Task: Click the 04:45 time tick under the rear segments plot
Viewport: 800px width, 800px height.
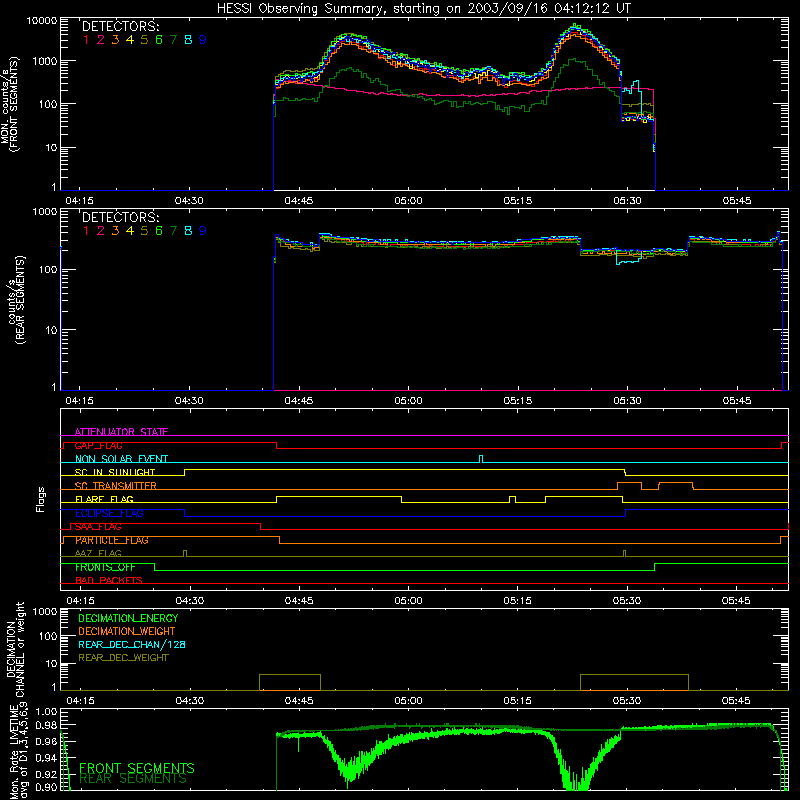Action: (298, 401)
